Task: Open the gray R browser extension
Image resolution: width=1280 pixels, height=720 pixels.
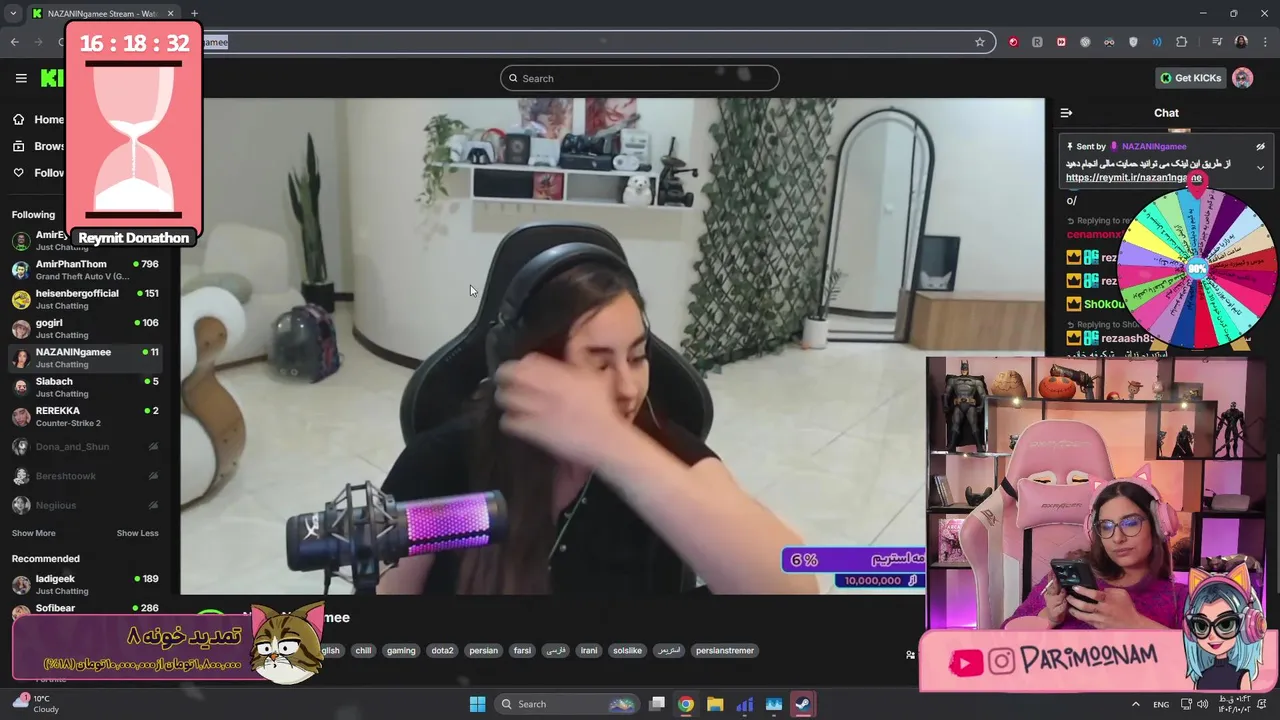Action: click(x=1037, y=42)
